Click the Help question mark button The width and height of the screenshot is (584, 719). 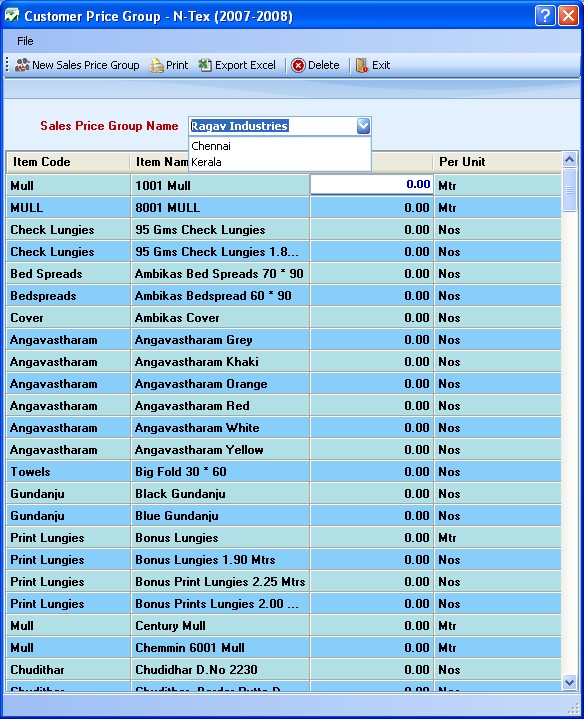point(545,16)
